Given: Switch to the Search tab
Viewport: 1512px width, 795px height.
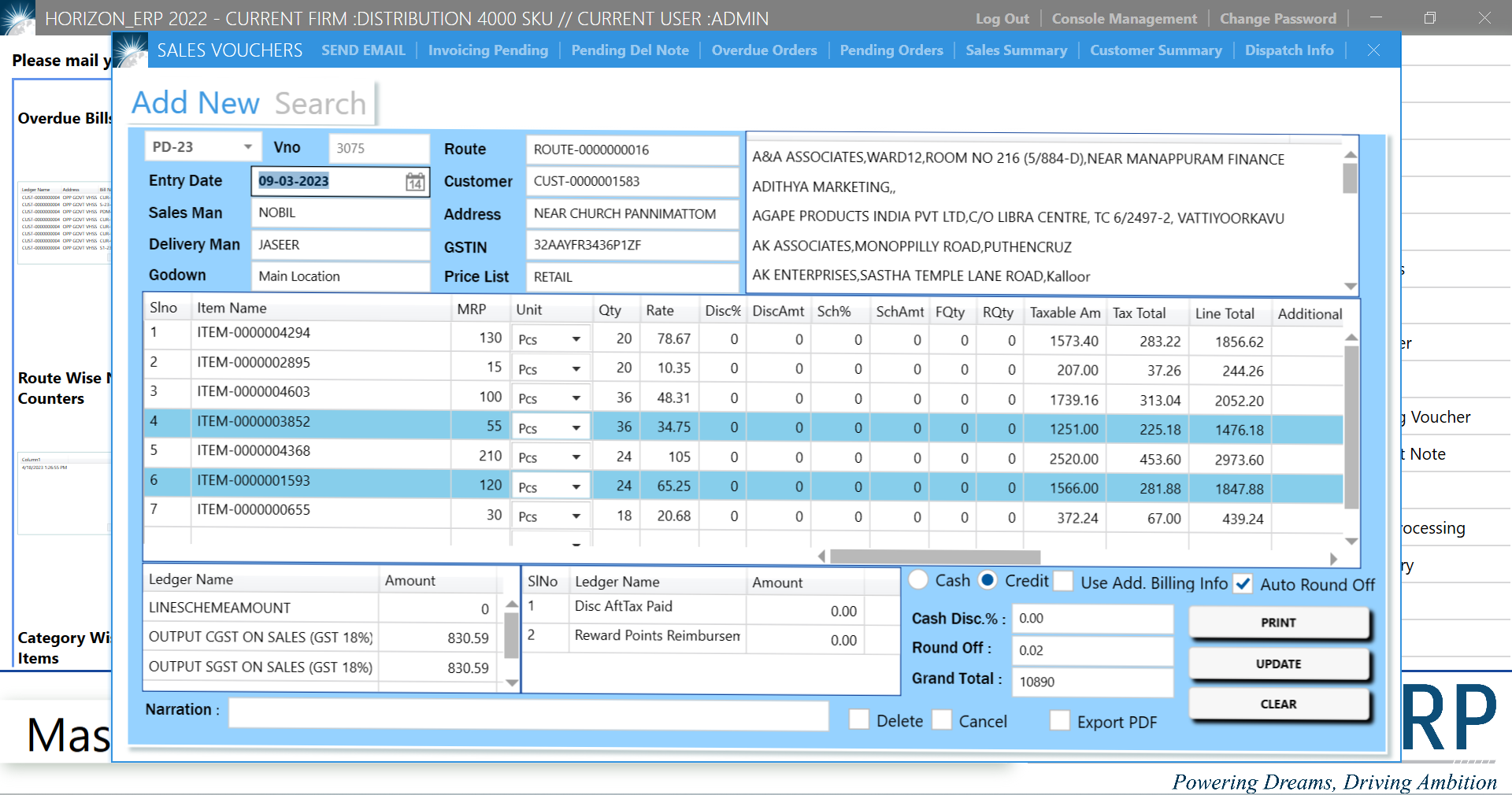Looking at the screenshot, I should [x=320, y=103].
